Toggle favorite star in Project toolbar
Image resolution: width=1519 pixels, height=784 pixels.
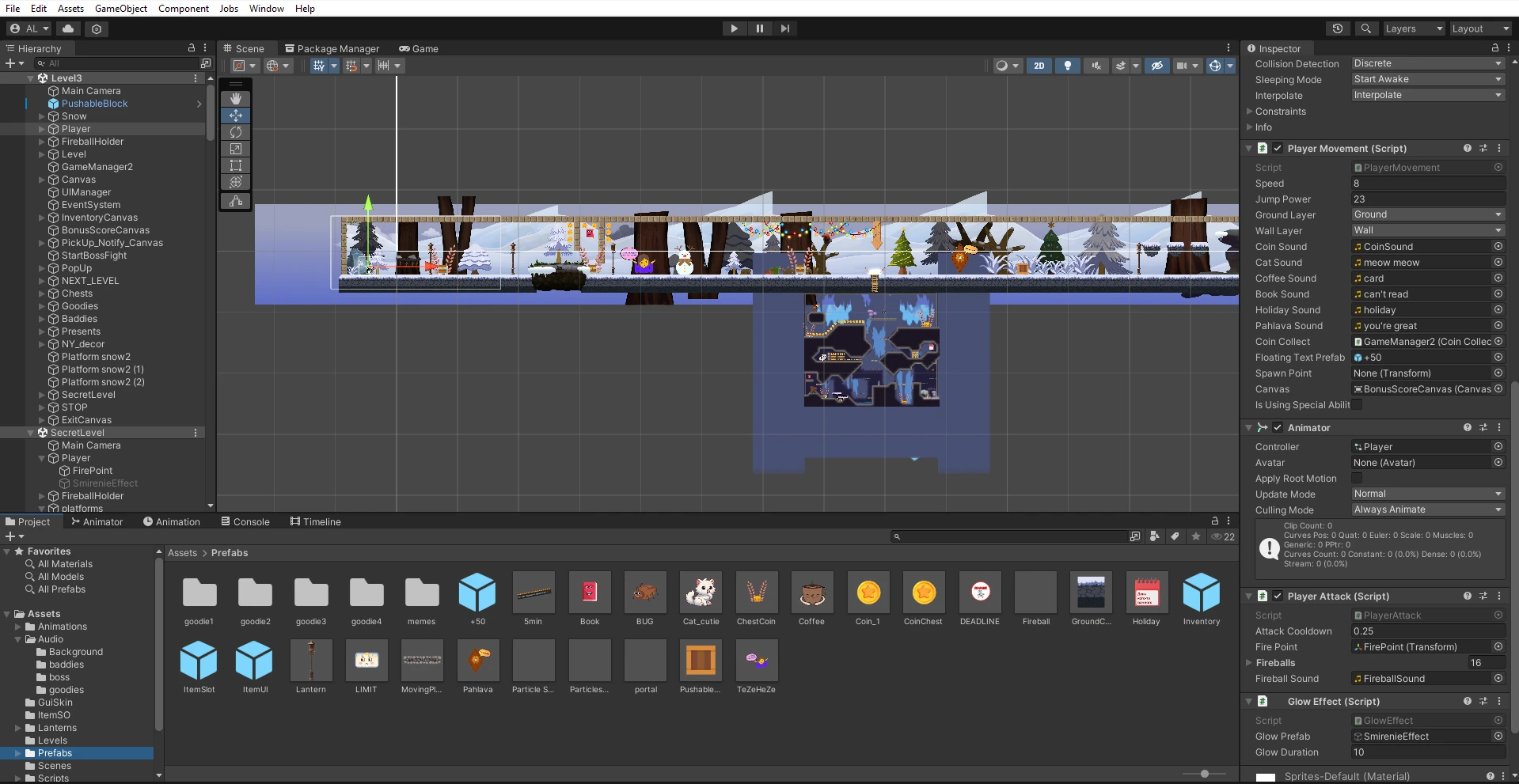tap(1196, 536)
